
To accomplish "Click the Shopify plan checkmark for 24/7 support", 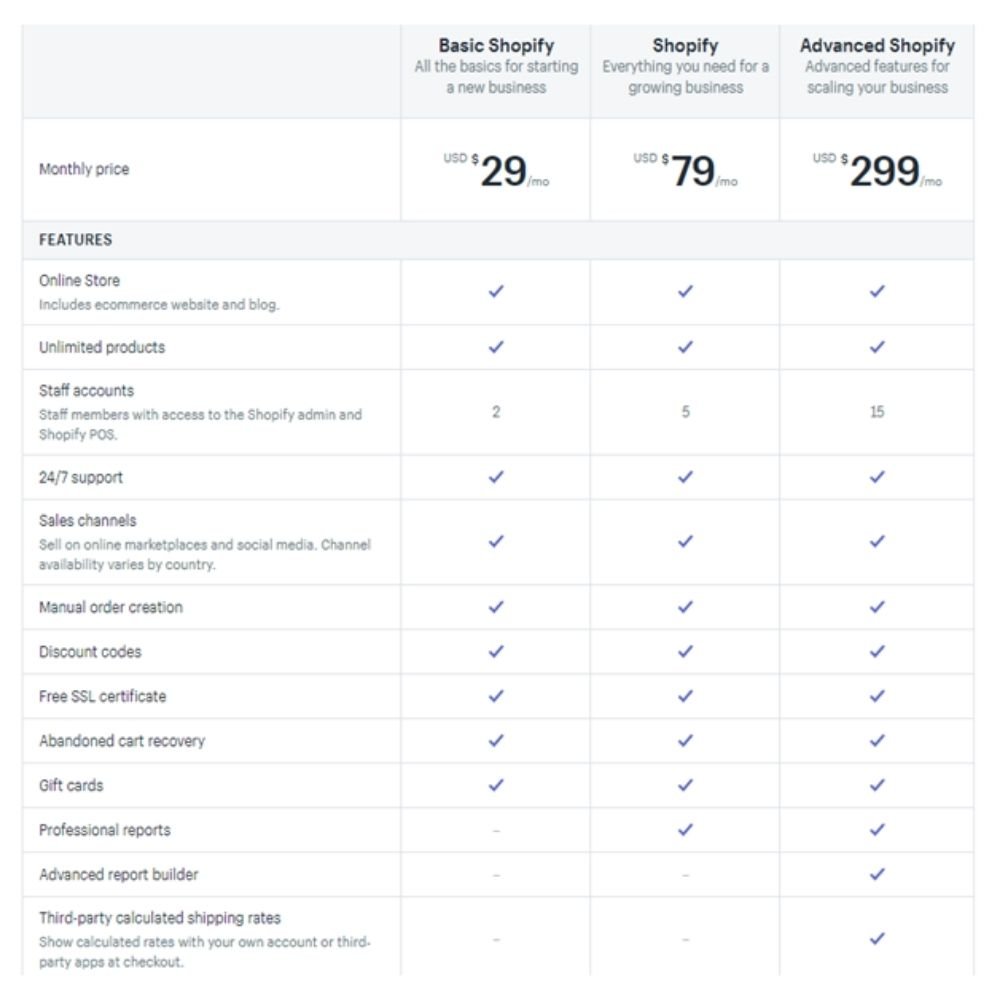I will click(685, 477).
